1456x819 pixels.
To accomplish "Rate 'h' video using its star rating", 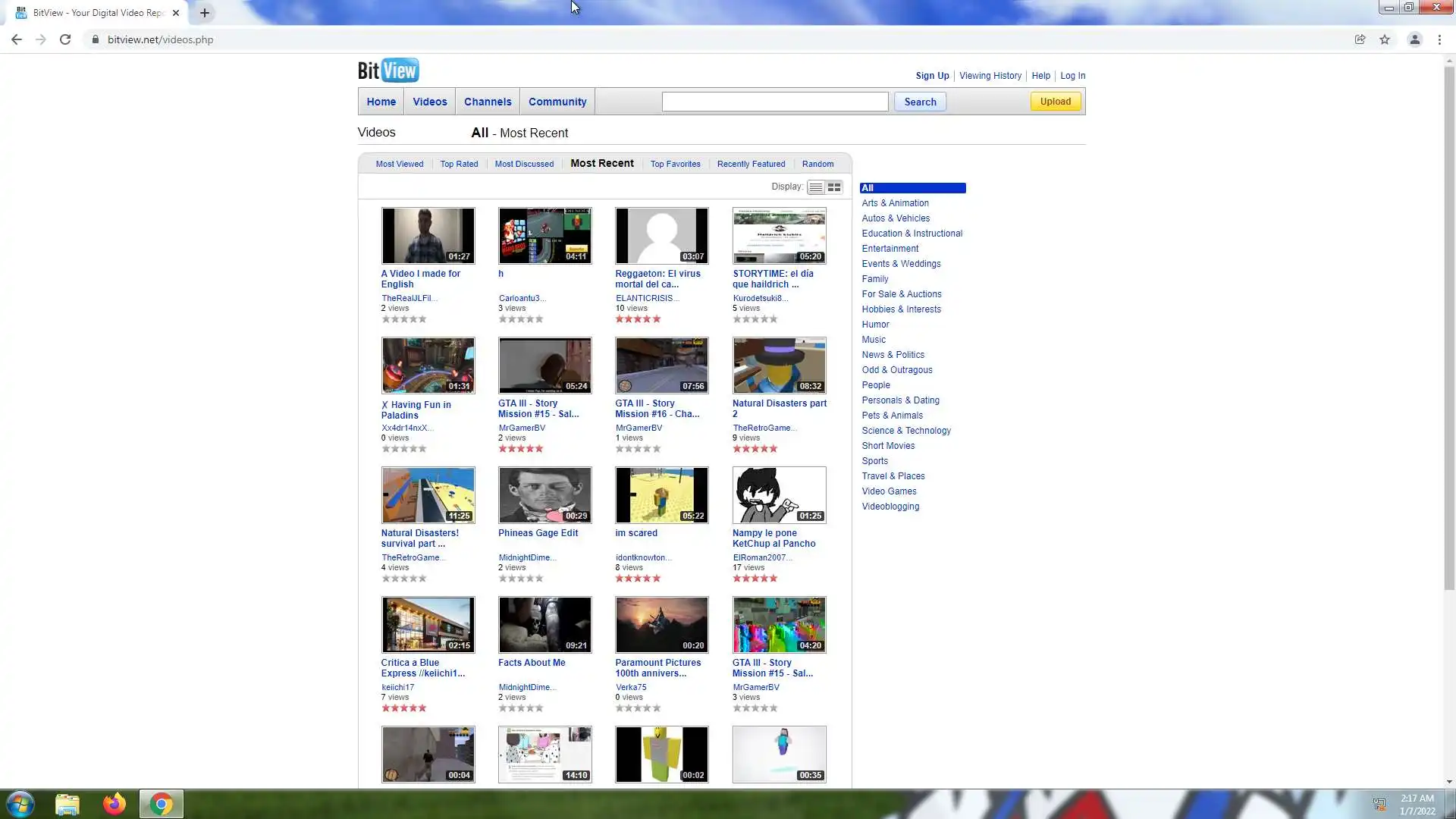I will 520,319.
